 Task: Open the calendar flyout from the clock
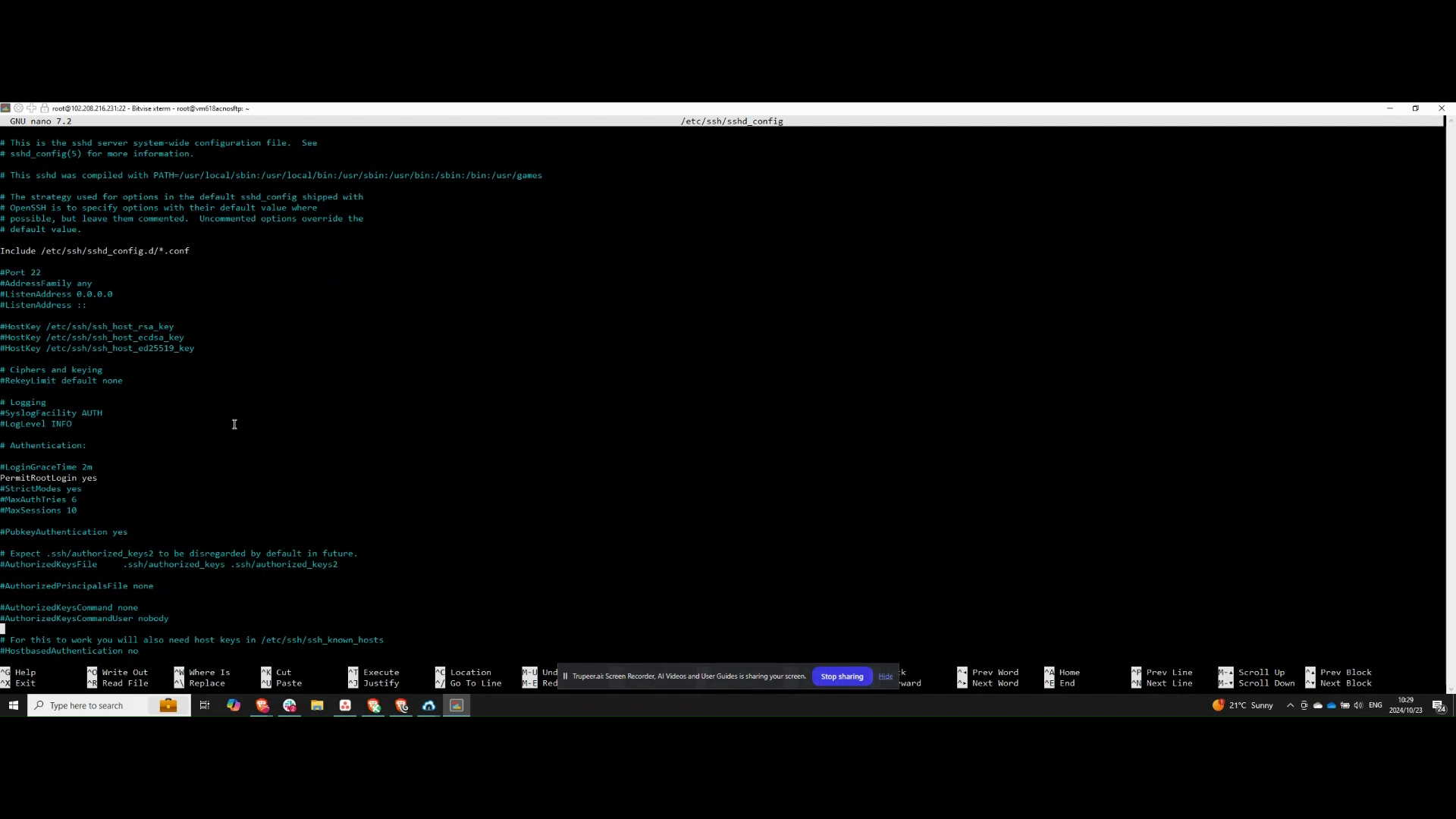coord(1407,705)
